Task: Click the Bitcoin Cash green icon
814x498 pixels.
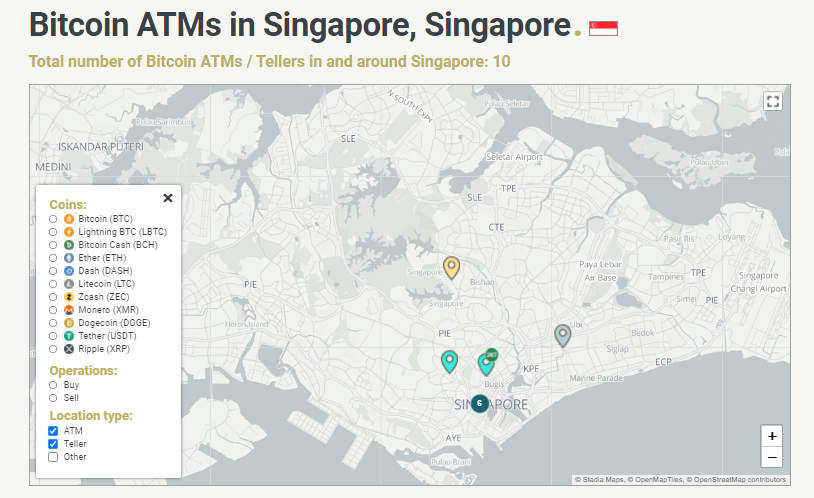Action: tap(69, 245)
